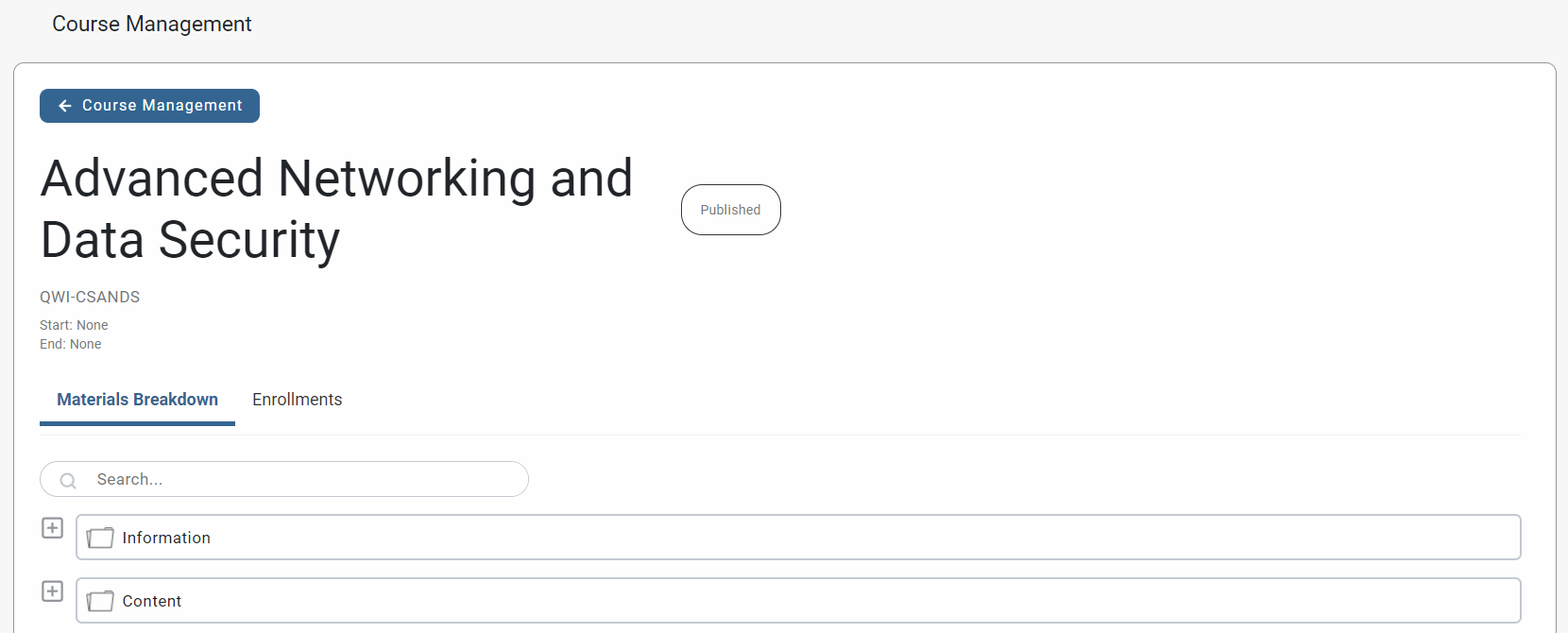Click the back arrow icon

tap(65, 106)
